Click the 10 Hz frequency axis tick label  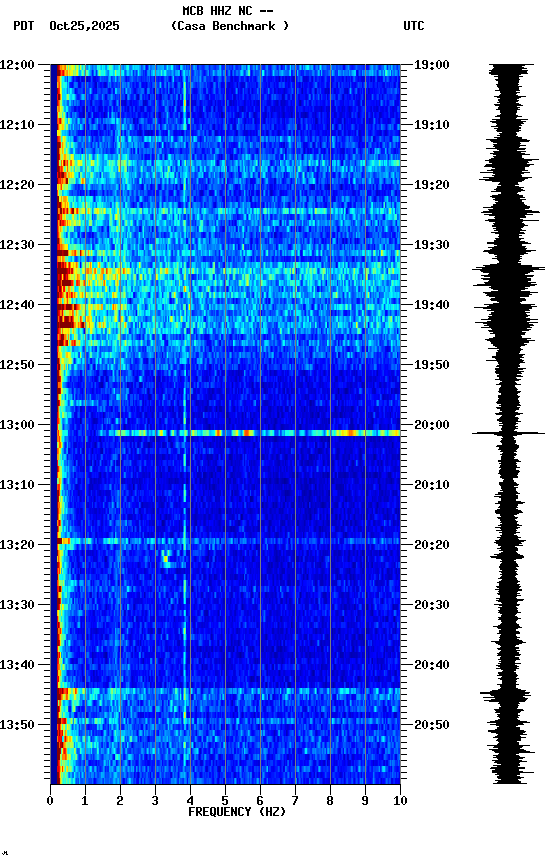click(401, 801)
